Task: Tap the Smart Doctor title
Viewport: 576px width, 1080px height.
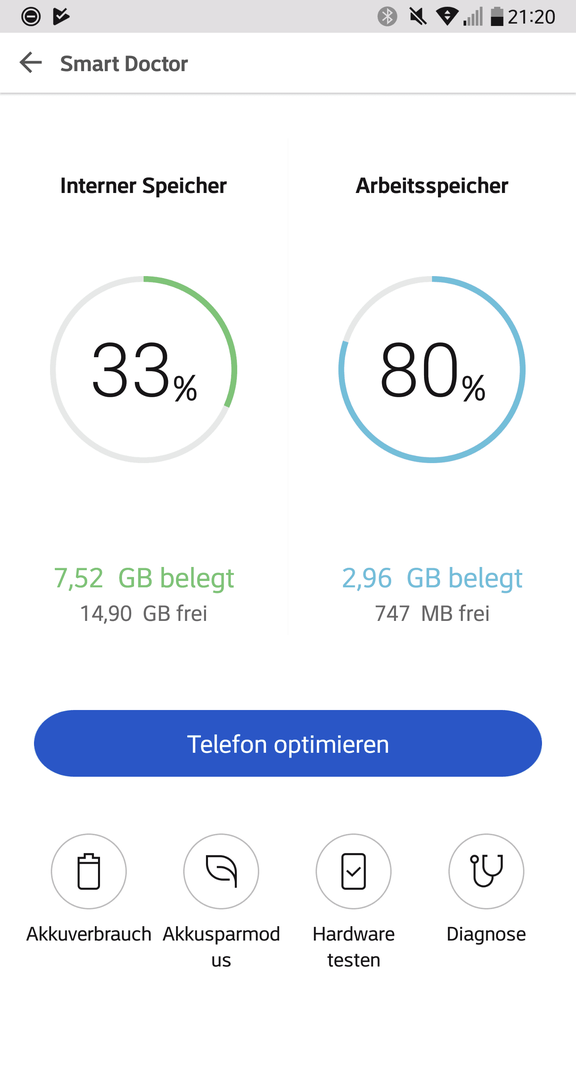Action: 124,63
